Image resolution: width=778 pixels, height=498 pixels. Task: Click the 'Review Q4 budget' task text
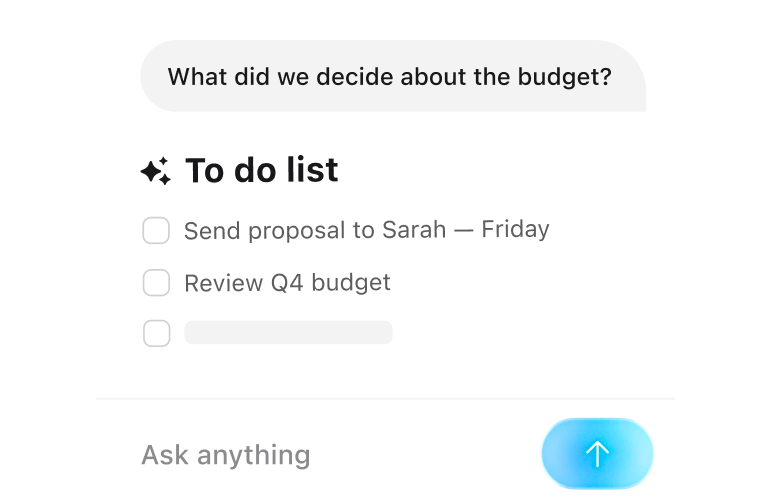(x=287, y=283)
